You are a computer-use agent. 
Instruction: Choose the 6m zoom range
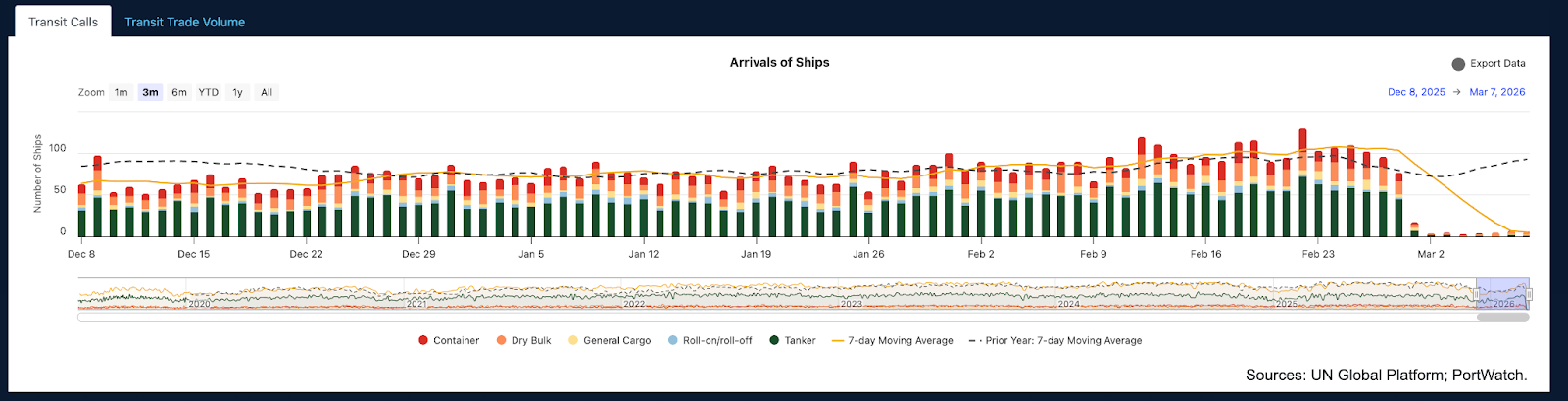[179, 92]
